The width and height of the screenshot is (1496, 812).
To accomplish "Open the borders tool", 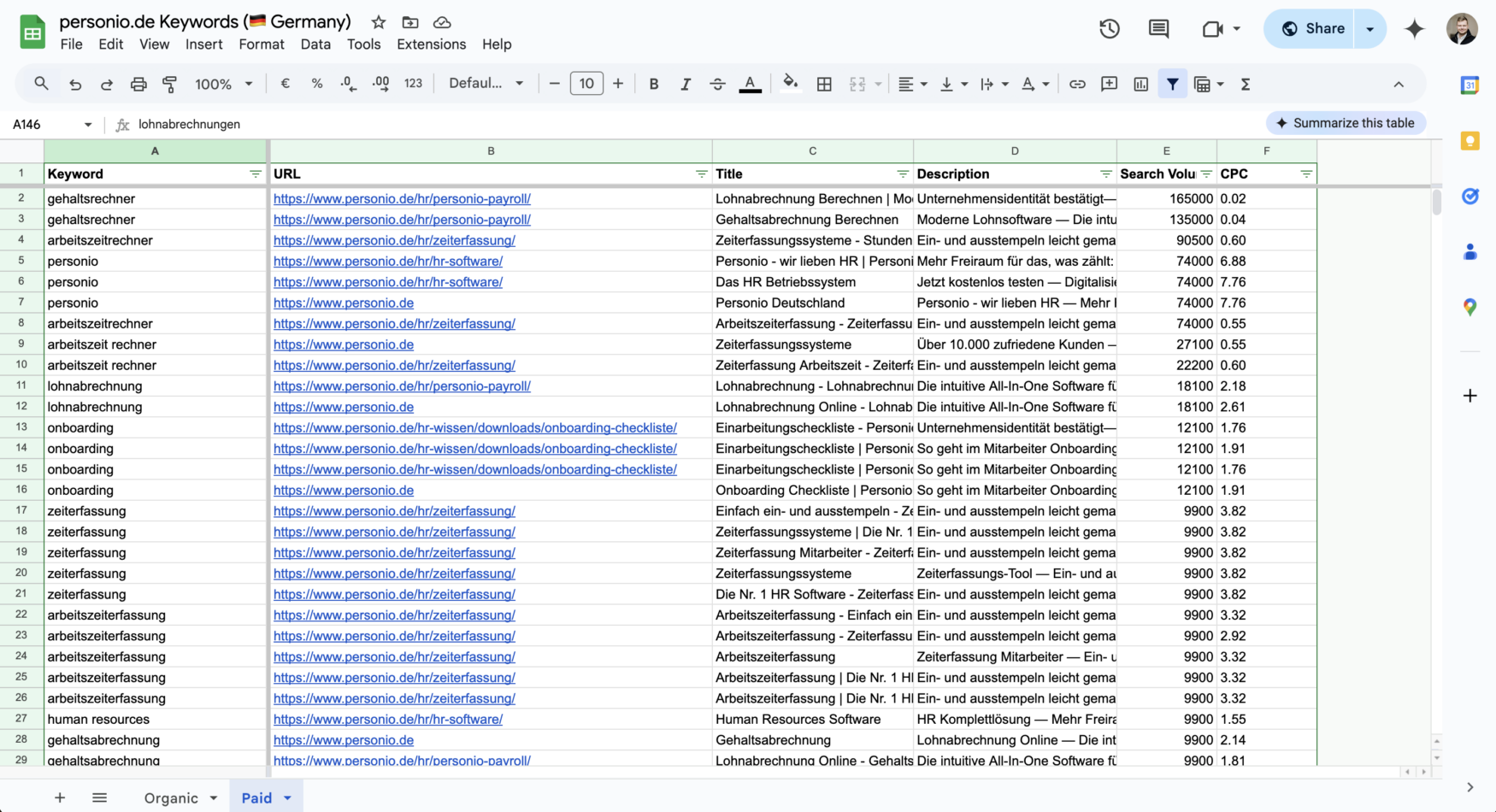I will point(824,84).
